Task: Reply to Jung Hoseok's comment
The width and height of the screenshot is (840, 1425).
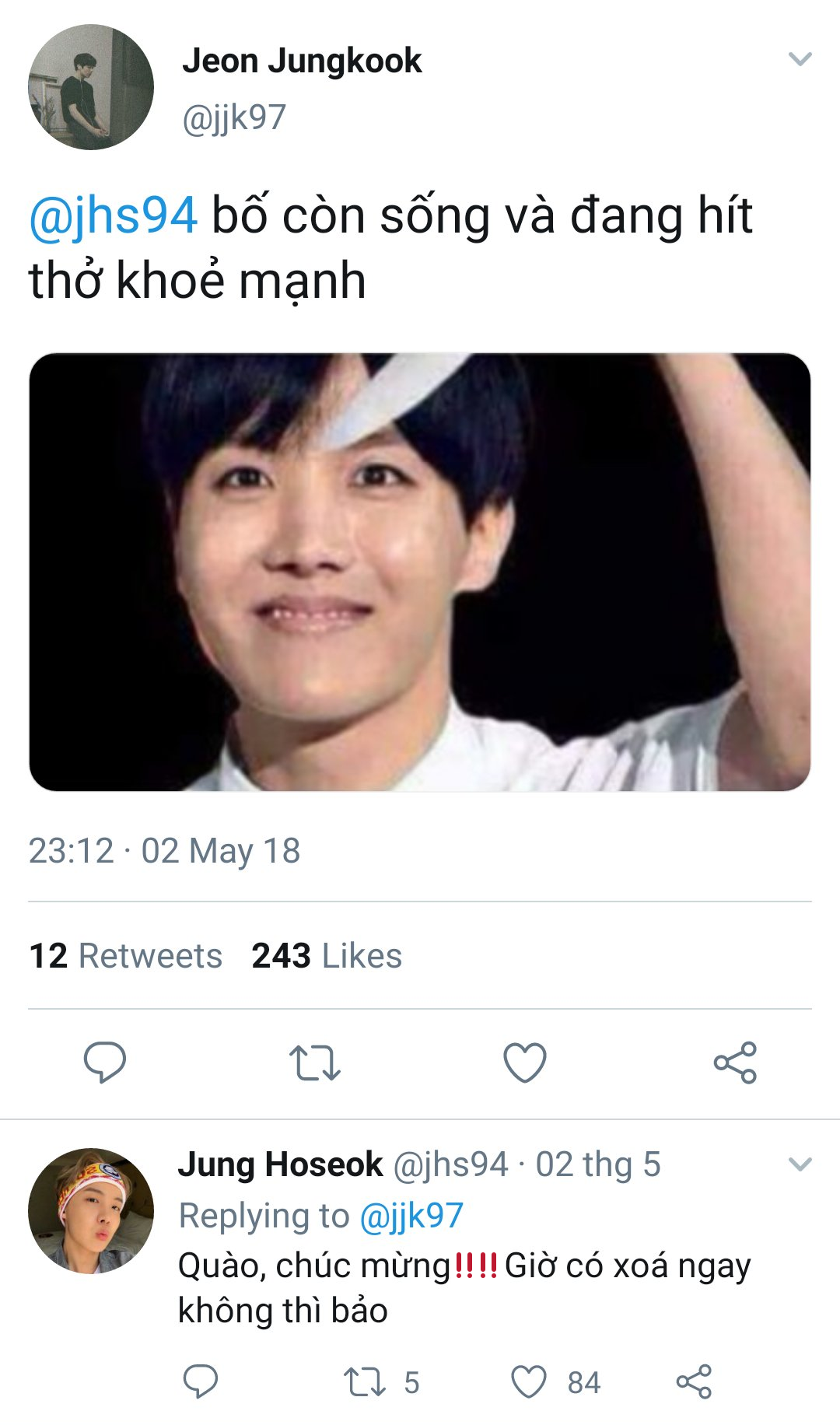Action: click(x=200, y=1382)
